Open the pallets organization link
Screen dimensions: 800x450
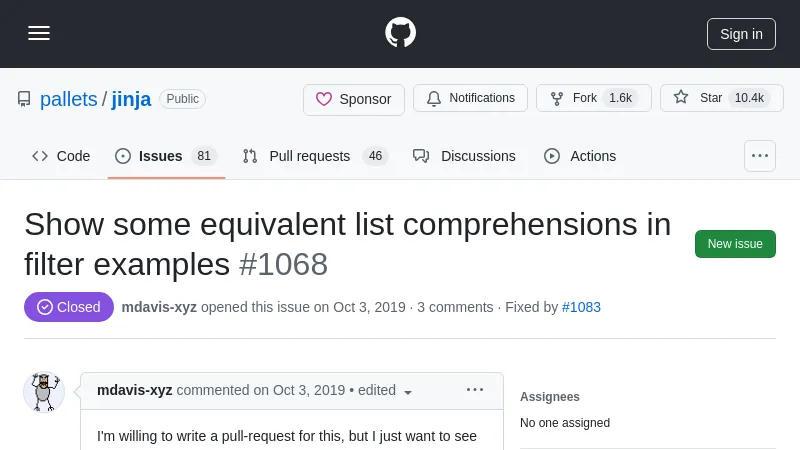[68, 99]
